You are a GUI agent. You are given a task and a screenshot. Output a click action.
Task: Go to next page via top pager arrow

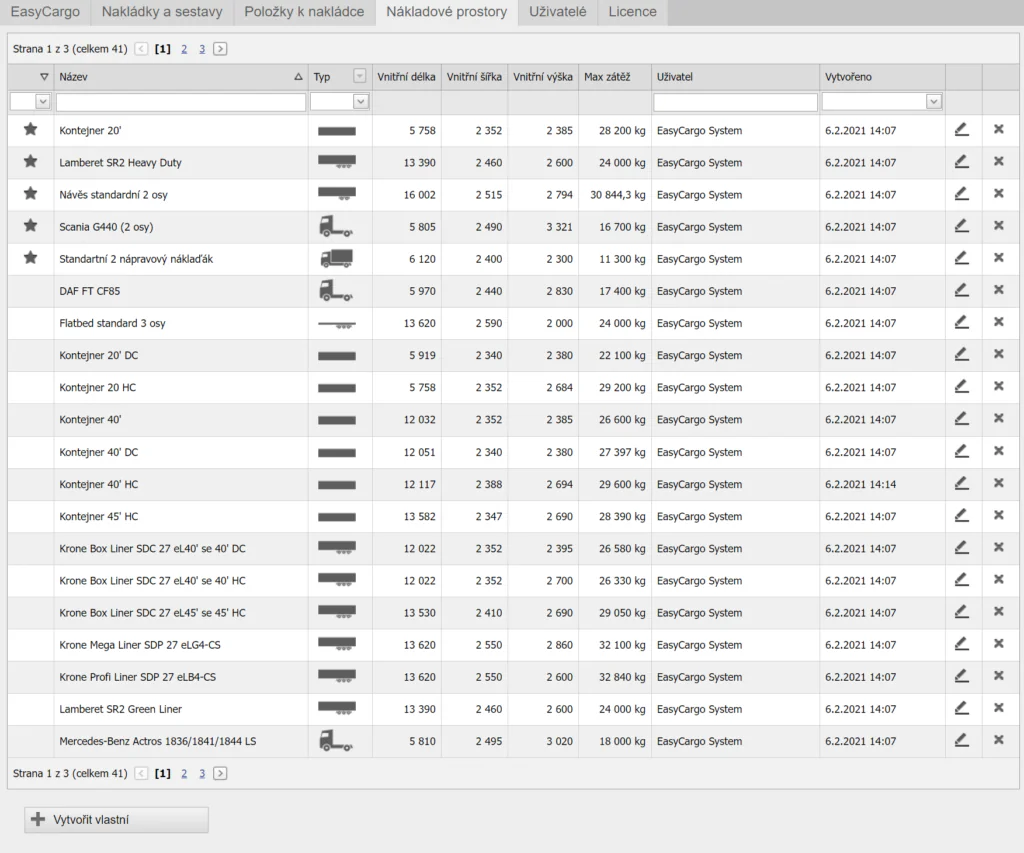[x=220, y=49]
